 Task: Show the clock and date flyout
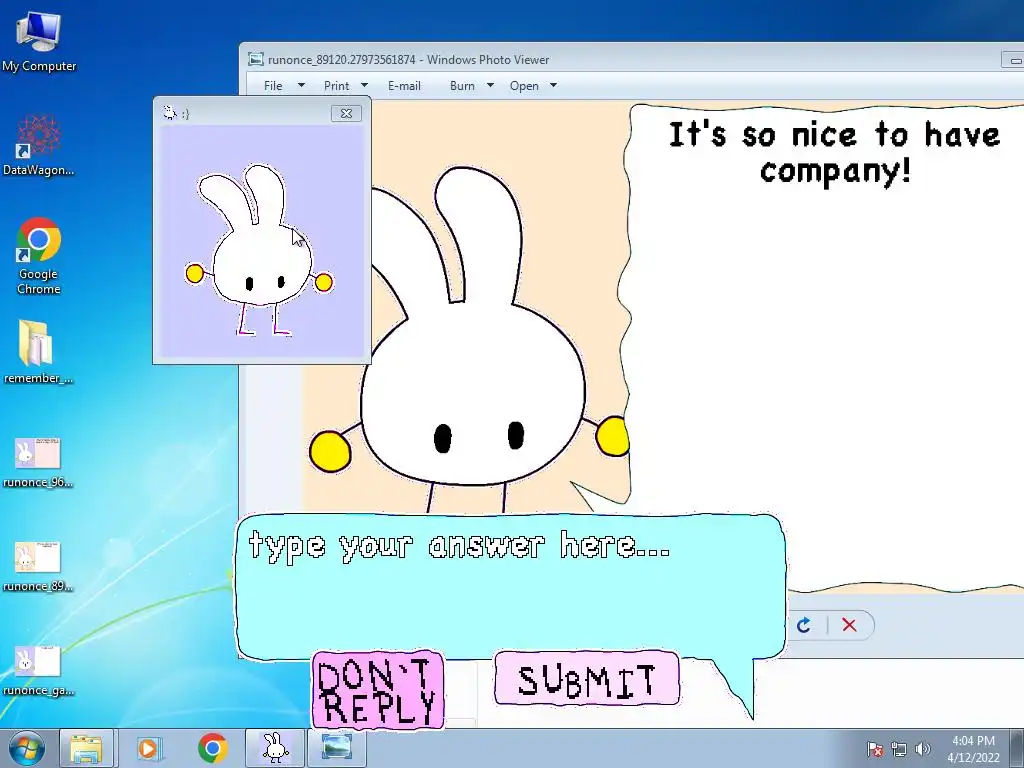[973, 749]
